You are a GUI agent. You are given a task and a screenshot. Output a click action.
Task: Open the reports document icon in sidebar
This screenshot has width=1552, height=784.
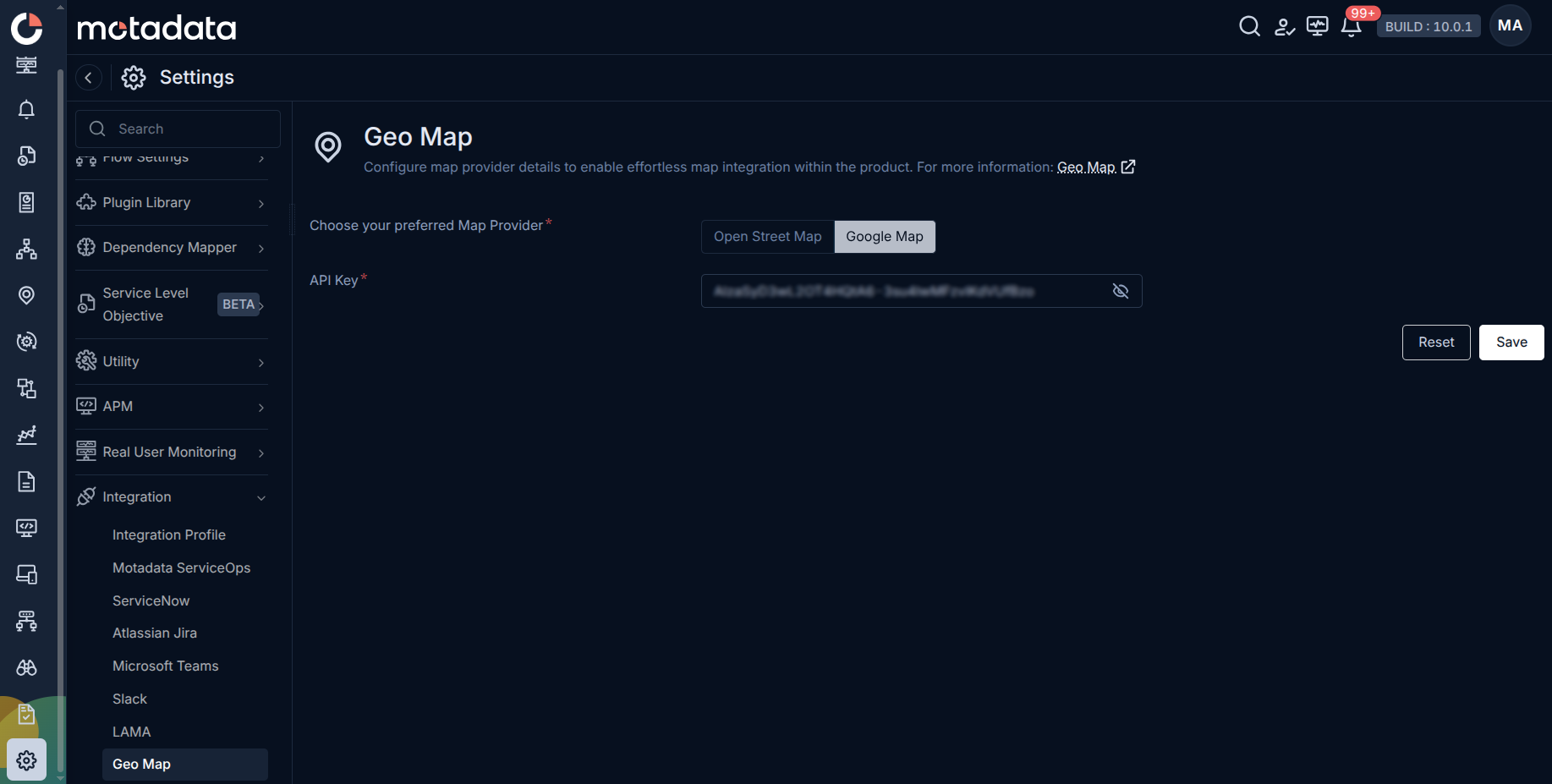(26, 481)
